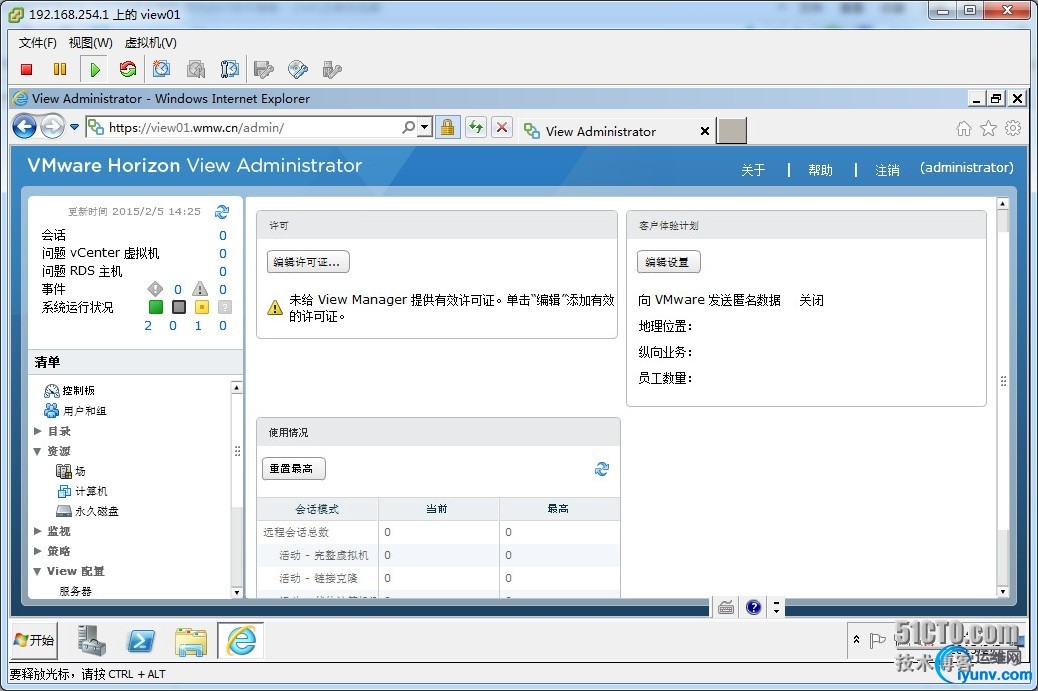Click the security lock icon
Viewport: 1038px width, 691px height.
coord(448,127)
